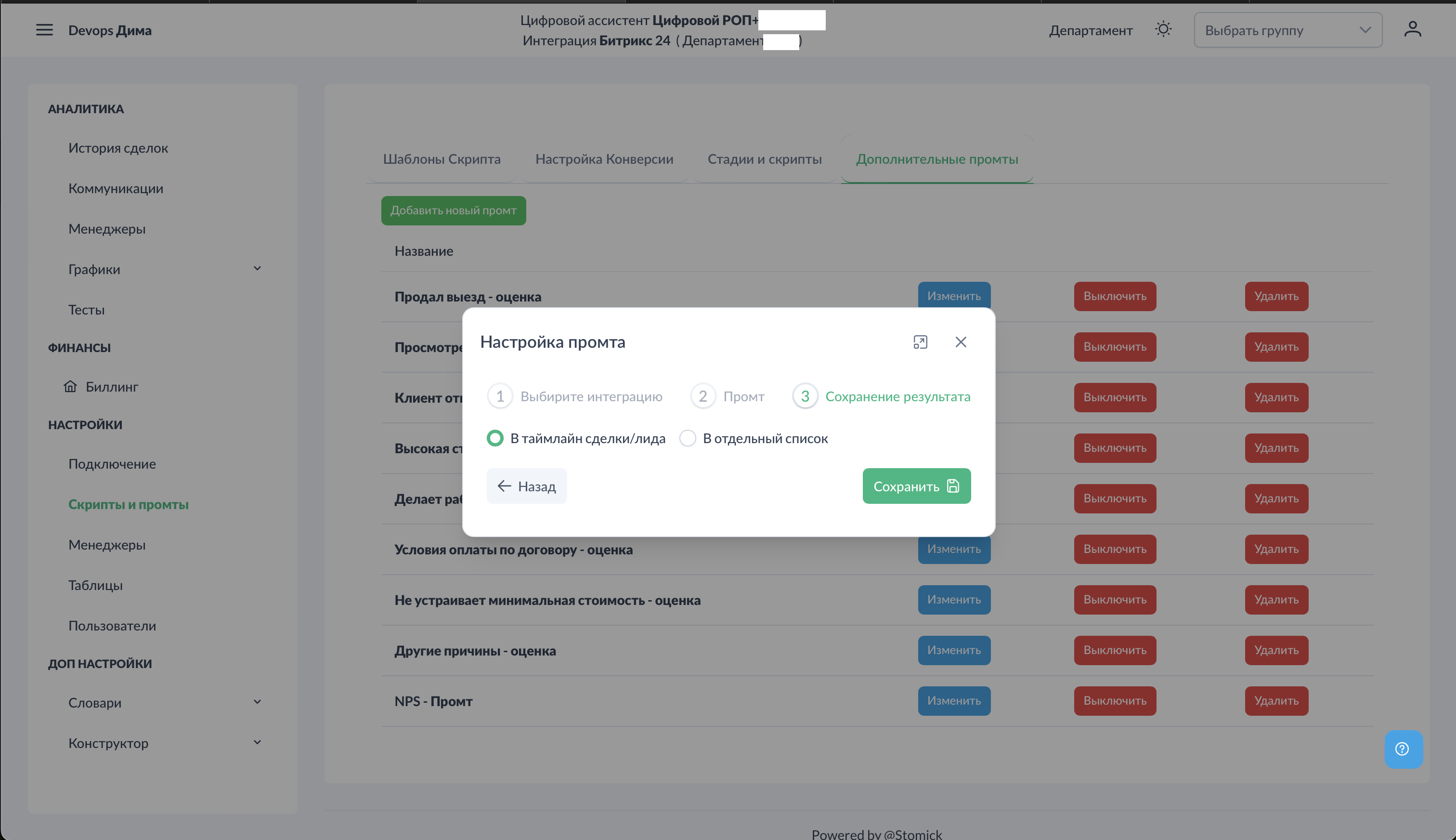Click the save icon on Сохранить
Screen dimensions: 1456x840
pos(953,486)
